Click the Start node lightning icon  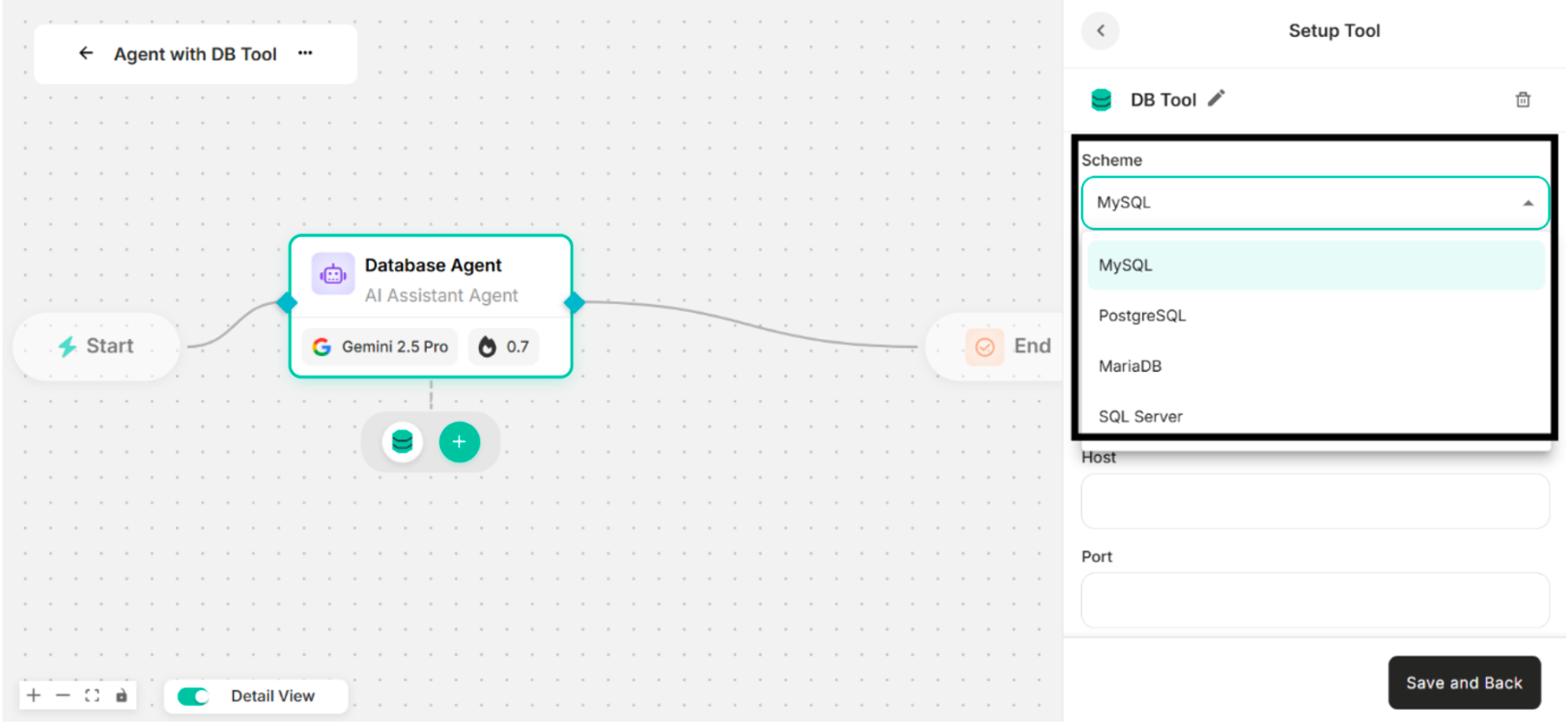[67, 347]
